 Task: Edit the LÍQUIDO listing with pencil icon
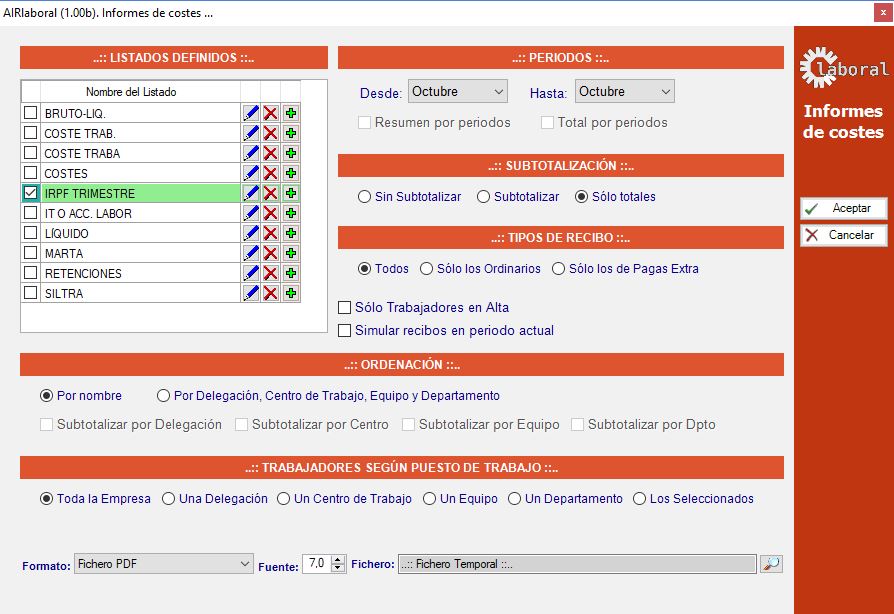point(250,234)
